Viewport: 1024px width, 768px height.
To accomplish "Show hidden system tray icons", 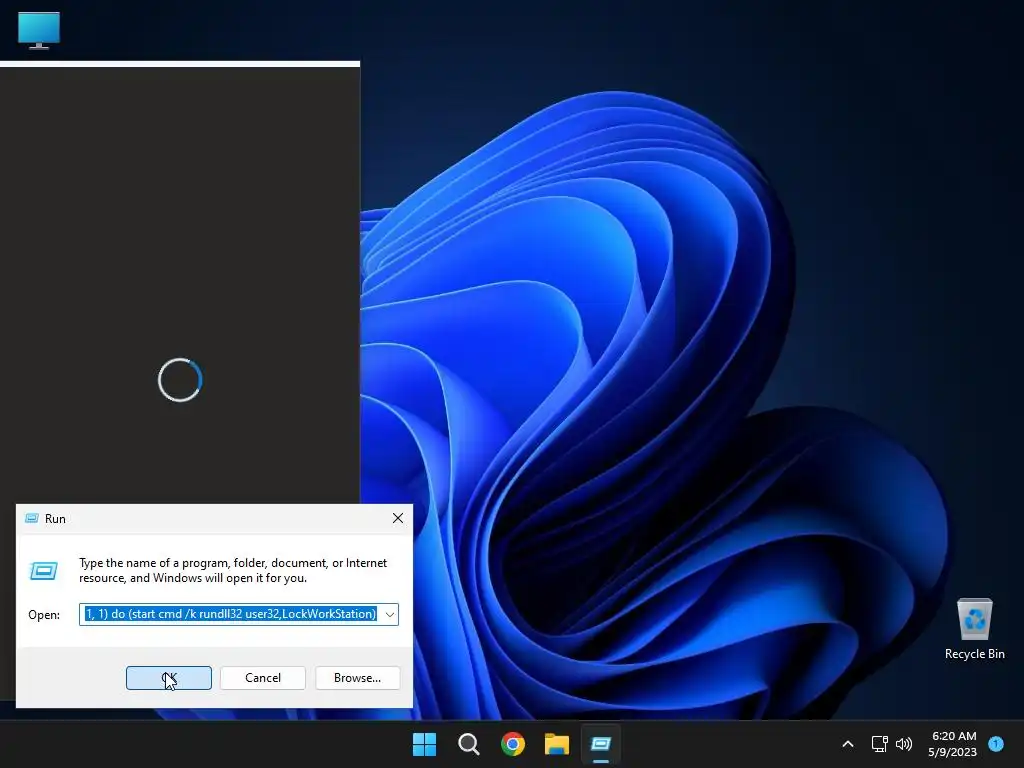I will [848, 744].
